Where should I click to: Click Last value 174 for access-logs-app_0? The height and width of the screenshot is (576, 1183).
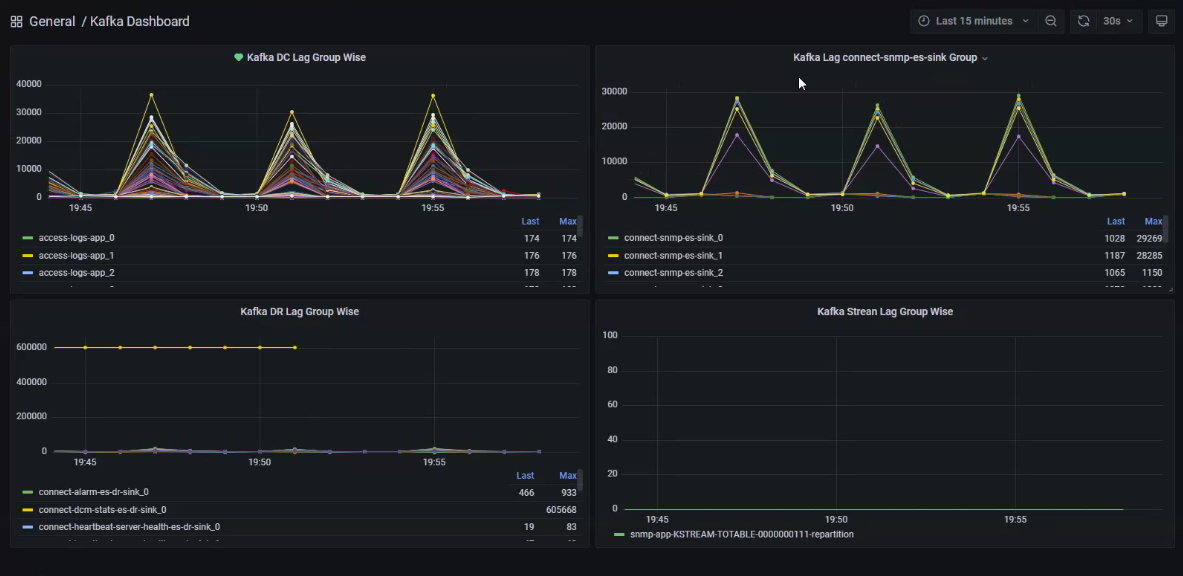[531, 238]
